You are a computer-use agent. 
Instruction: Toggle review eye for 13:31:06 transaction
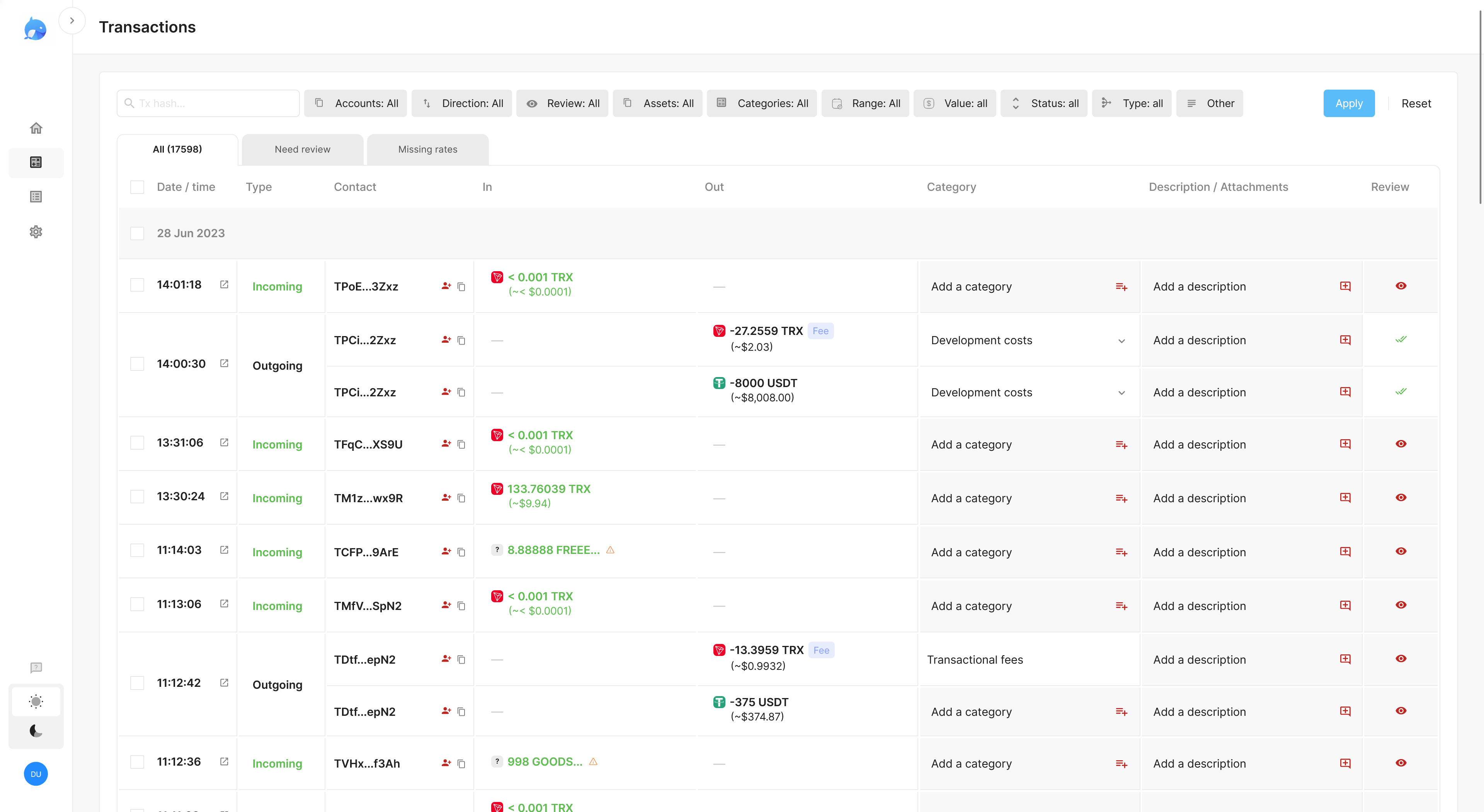(1401, 444)
